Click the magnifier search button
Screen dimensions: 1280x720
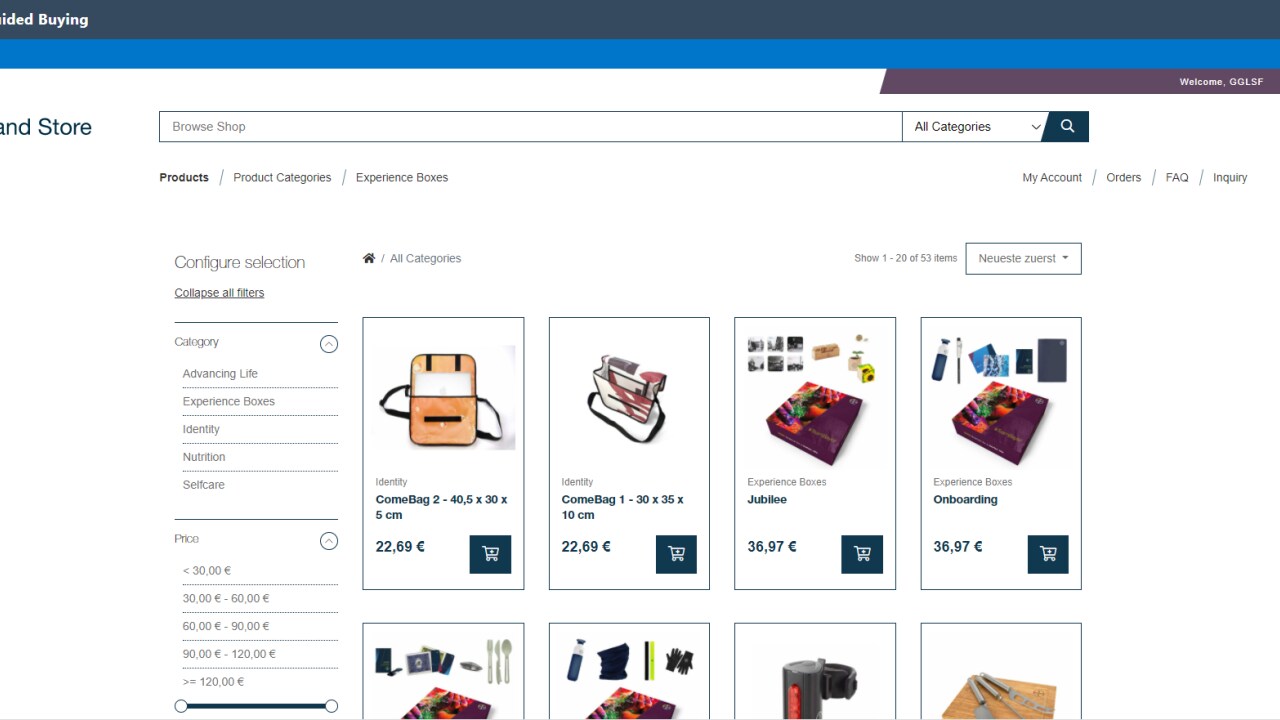point(1066,126)
